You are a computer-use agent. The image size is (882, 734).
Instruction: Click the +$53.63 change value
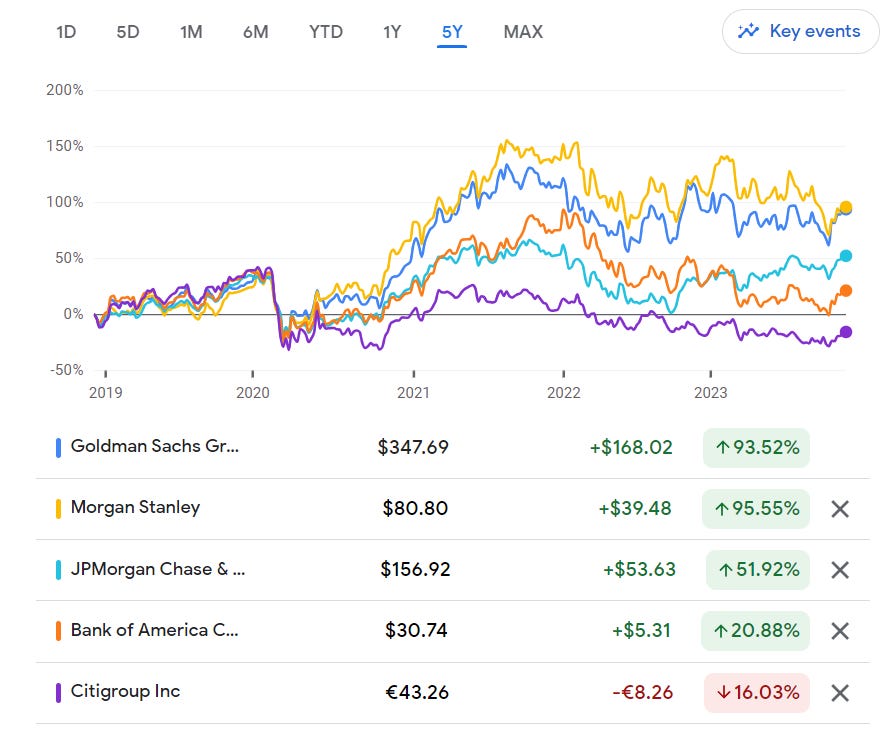point(638,569)
